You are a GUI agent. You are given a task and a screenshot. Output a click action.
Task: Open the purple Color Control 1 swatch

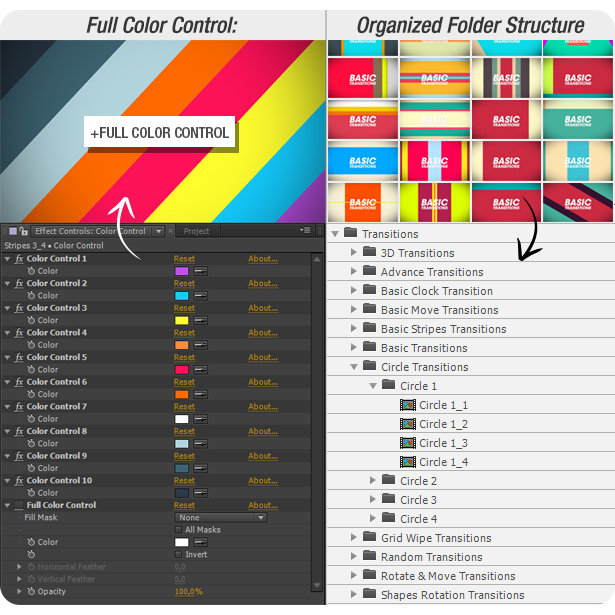(181, 271)
